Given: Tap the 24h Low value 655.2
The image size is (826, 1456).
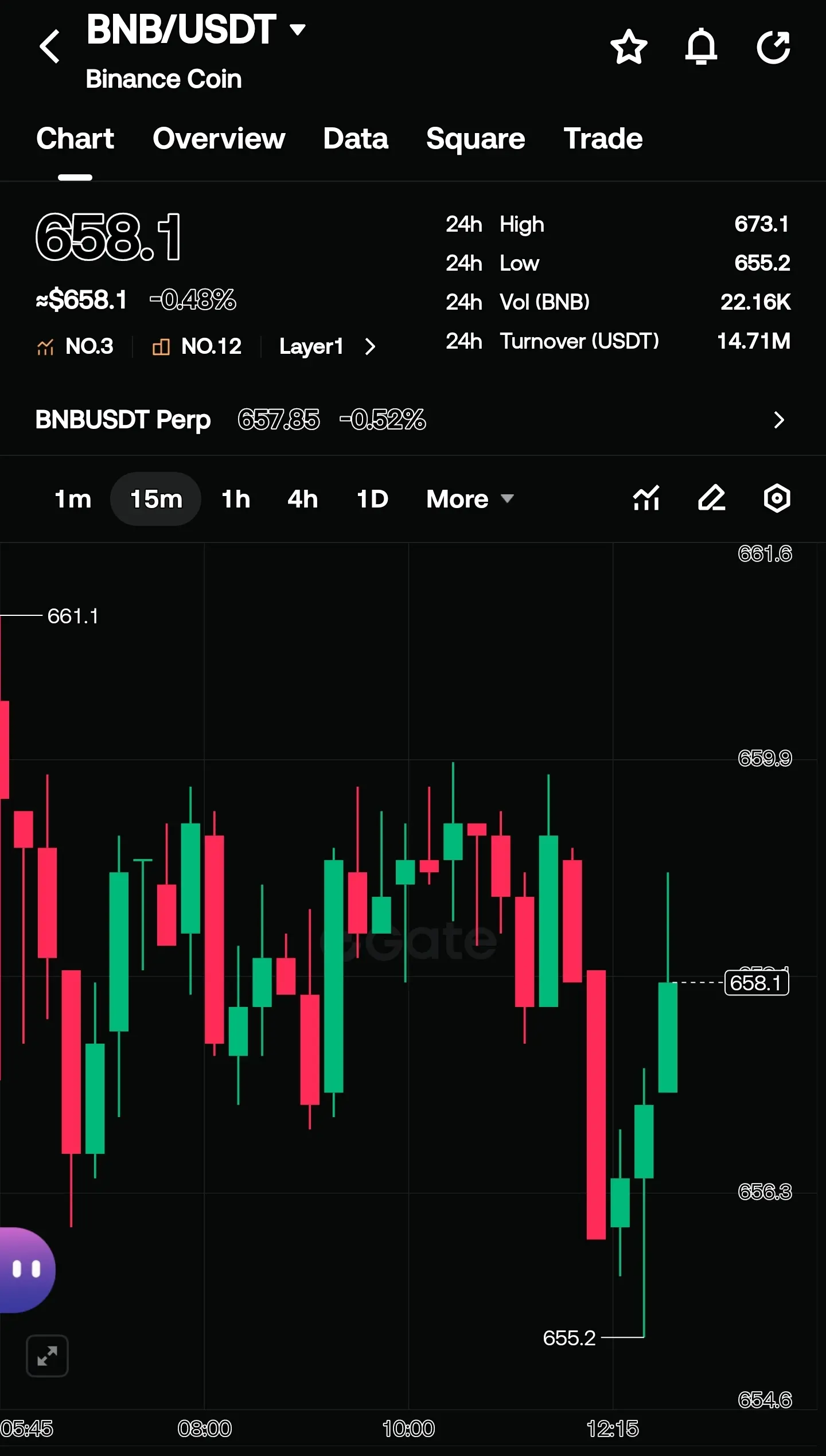Looking at the screenshot, I should pyautogui.click(x=762, y=263).
